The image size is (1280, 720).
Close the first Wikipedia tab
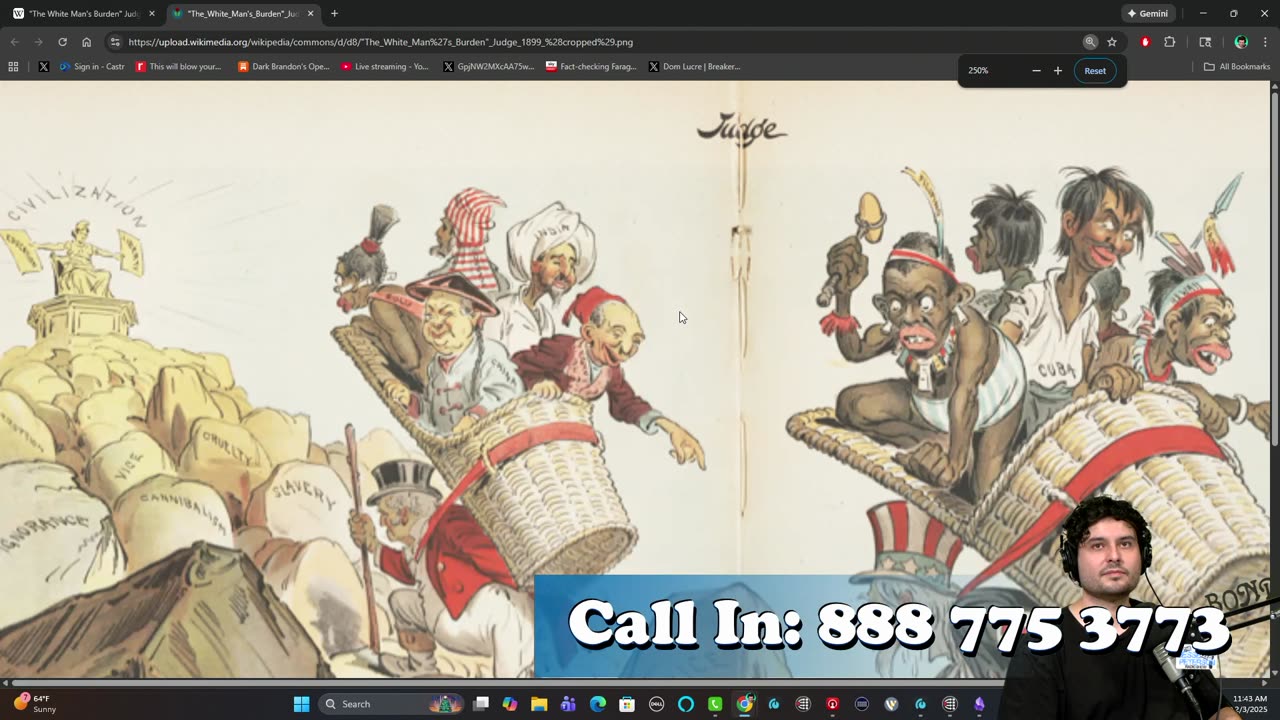pos(152,14)
